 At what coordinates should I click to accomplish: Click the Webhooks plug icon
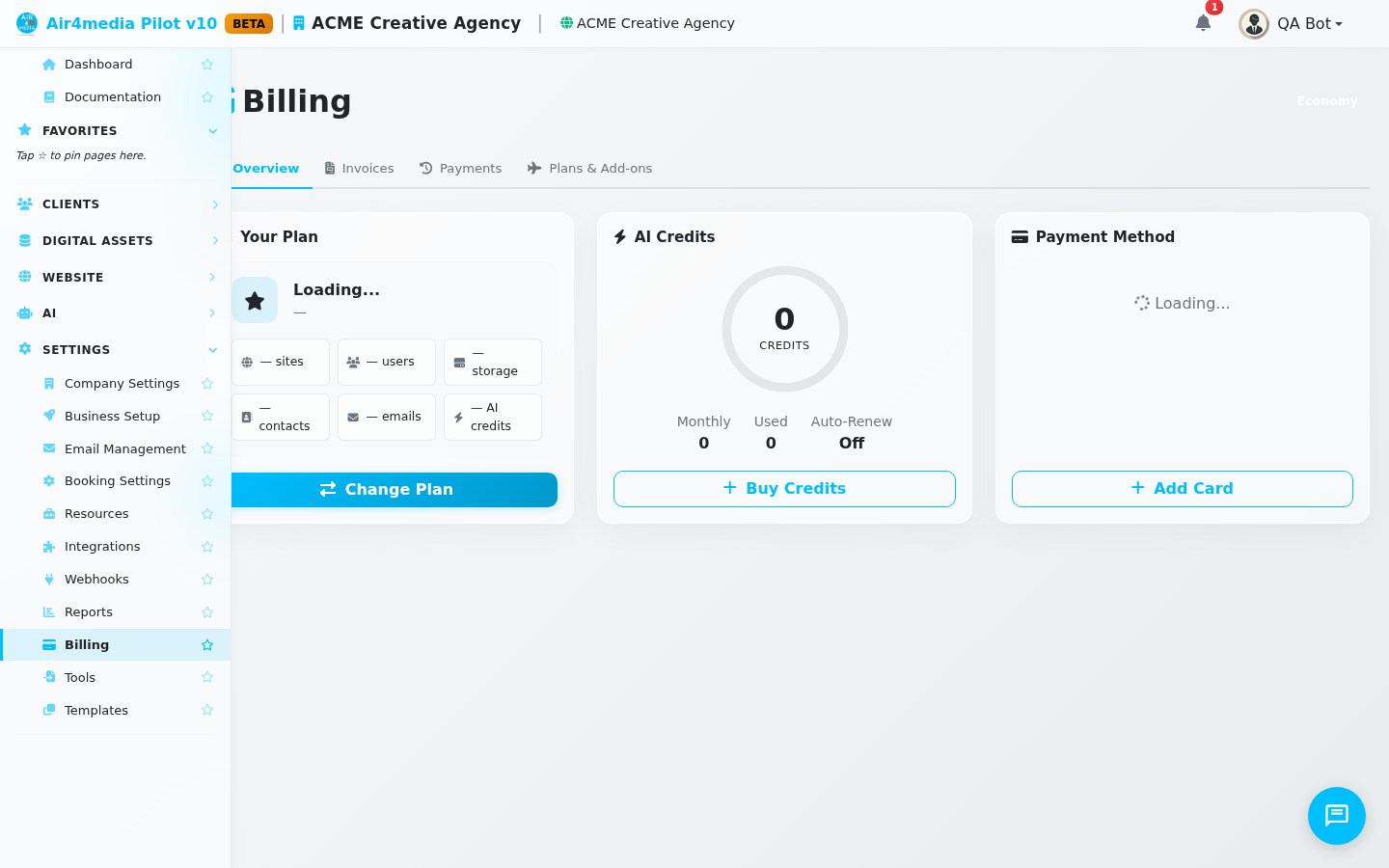[x=49, y=580]
